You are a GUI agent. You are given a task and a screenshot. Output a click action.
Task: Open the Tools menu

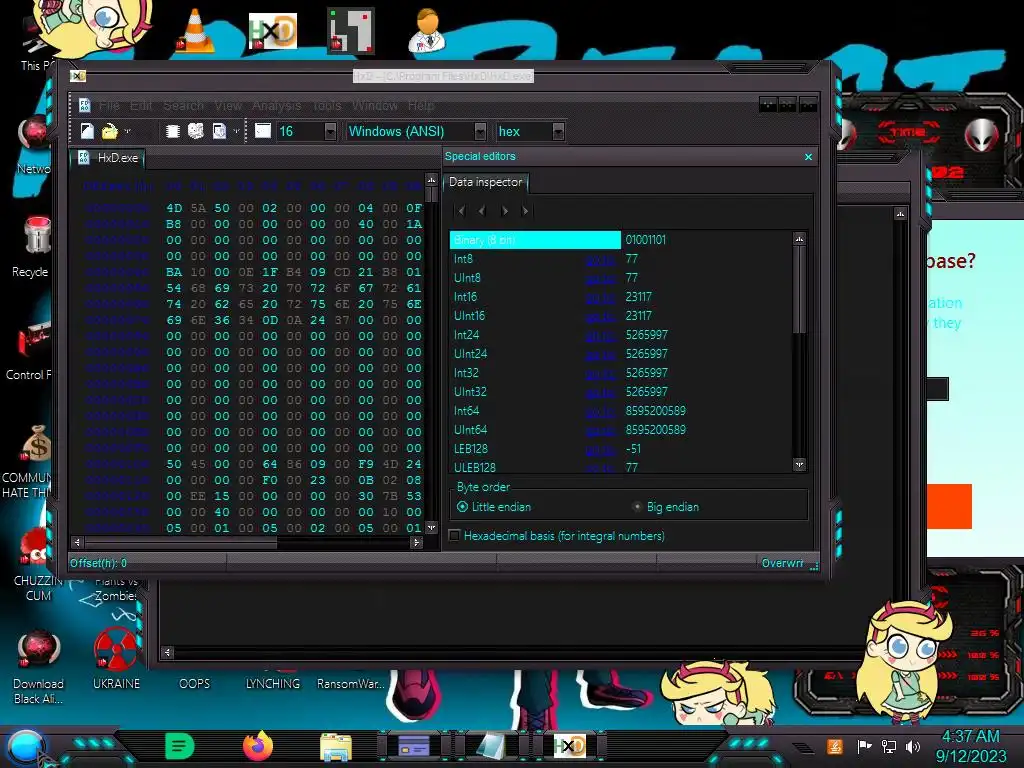(x=327, y=105)
